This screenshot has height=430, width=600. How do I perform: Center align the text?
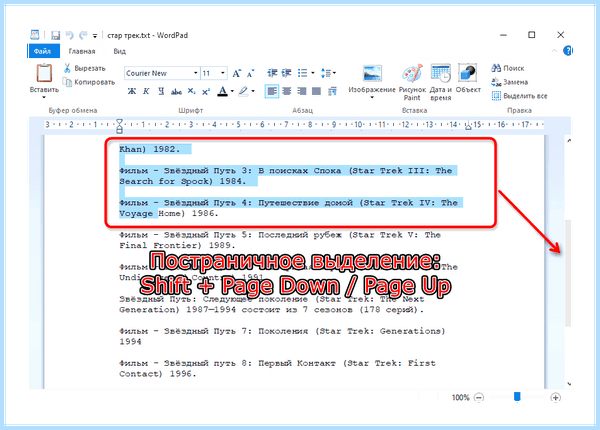click(287, 91)
